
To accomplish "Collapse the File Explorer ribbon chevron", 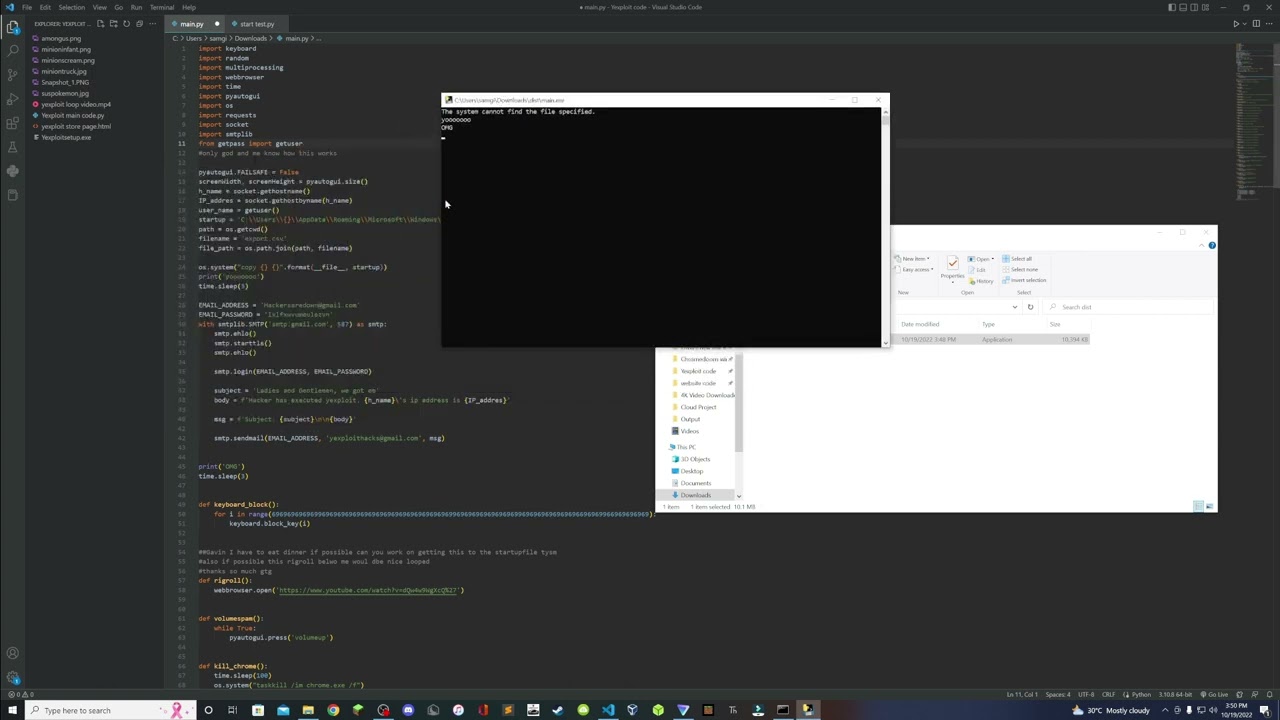I will (x=1201, y=245).
